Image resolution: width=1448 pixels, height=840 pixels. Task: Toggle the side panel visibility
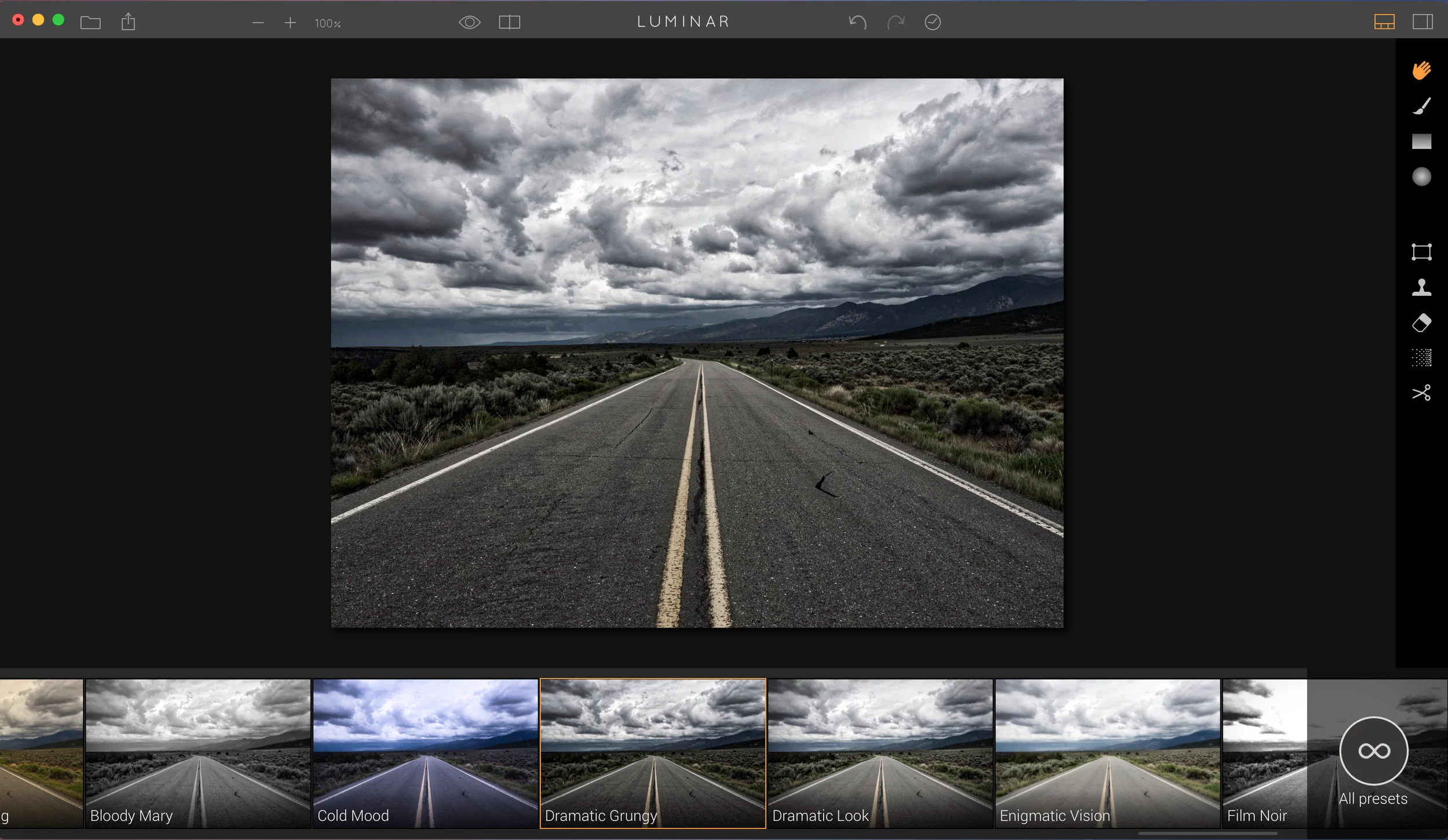[1422, 23]
